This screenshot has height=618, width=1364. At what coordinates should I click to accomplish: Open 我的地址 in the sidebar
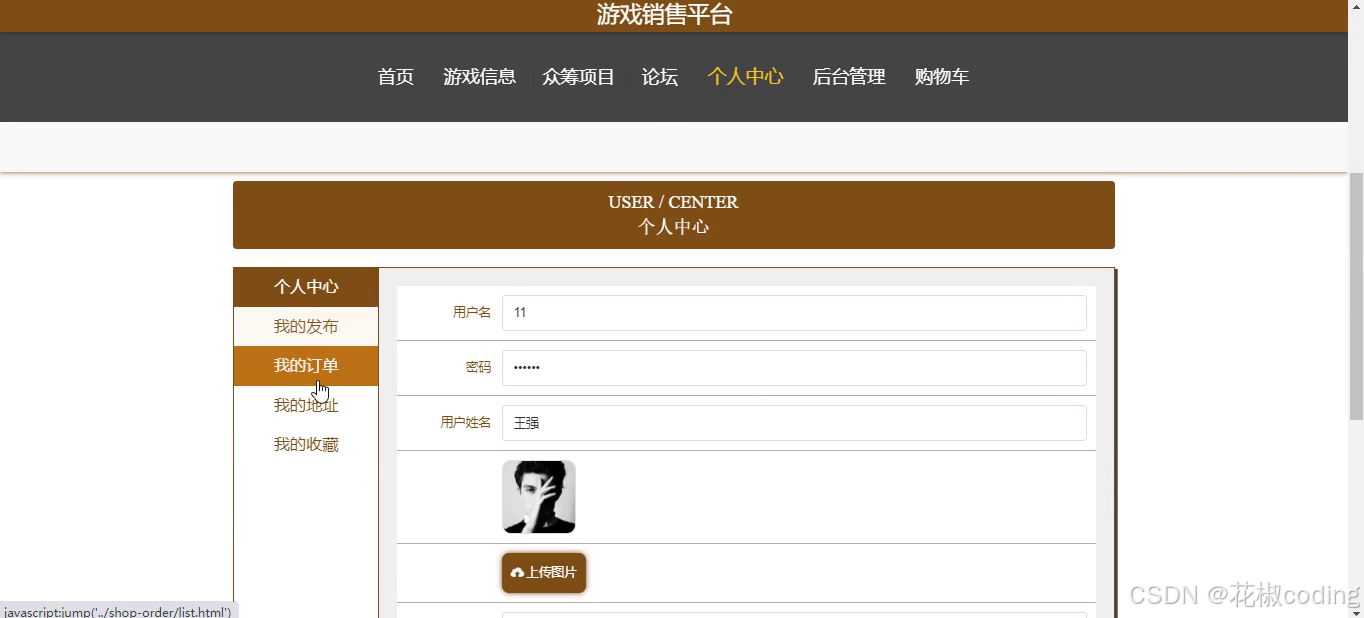(306, 405)
